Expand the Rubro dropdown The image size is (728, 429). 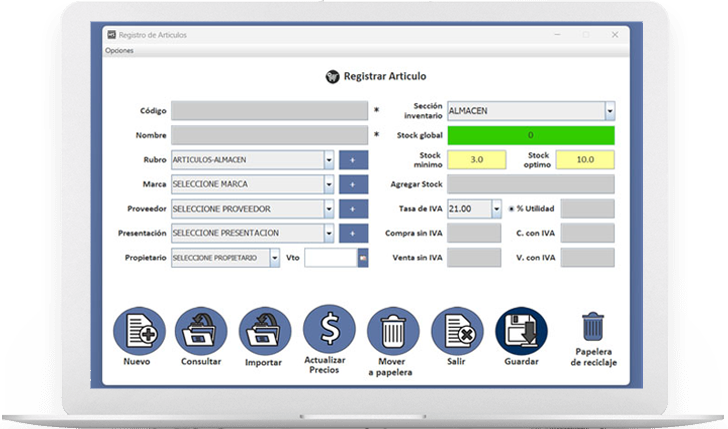pyautogui.click(x=328, y=160)
